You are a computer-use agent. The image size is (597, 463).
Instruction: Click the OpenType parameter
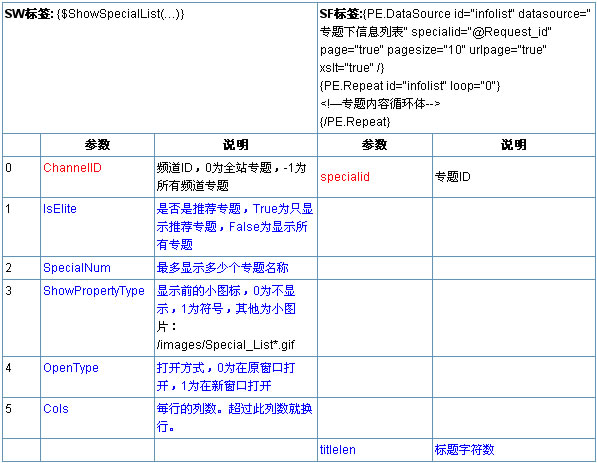point(71,368)
